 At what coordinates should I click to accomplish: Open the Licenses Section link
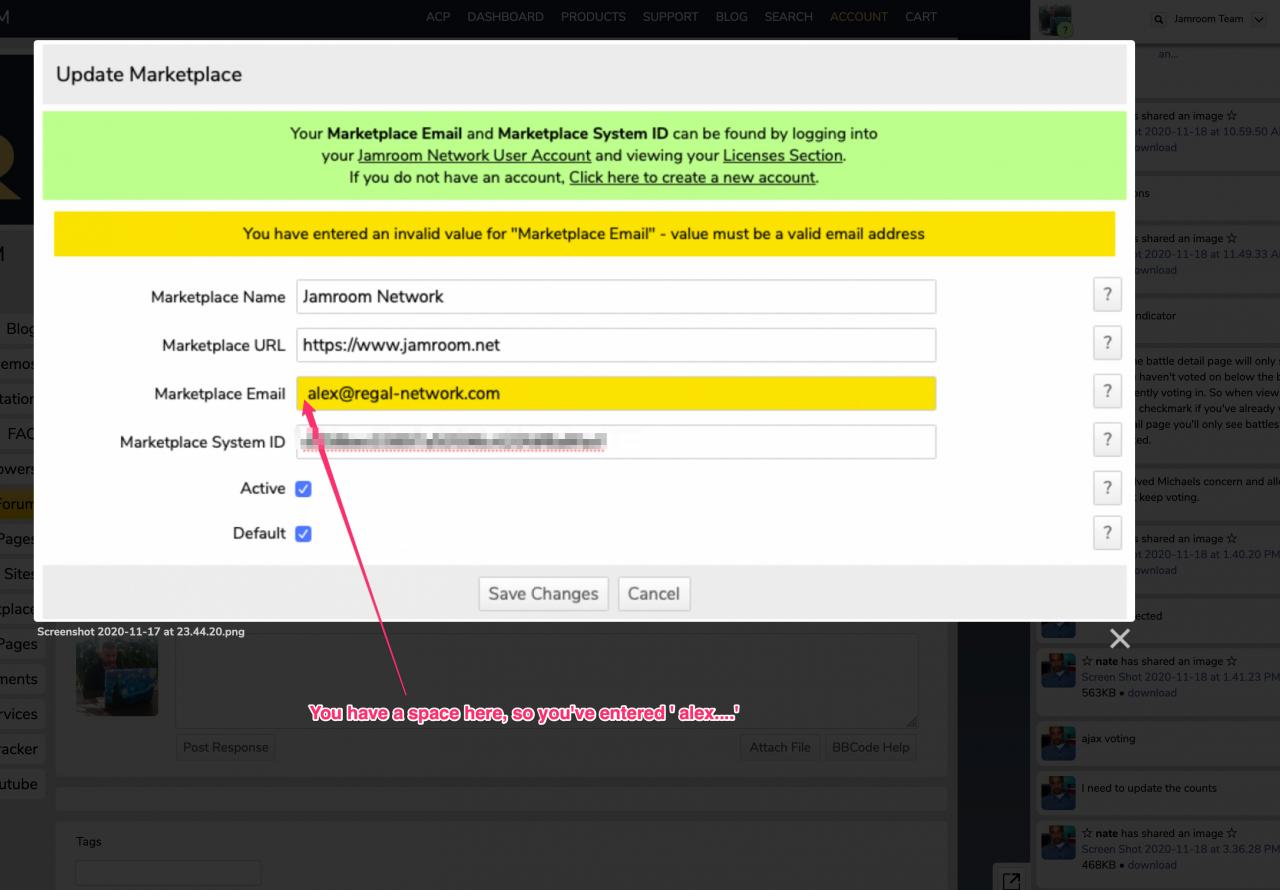(x=783, y=155)
